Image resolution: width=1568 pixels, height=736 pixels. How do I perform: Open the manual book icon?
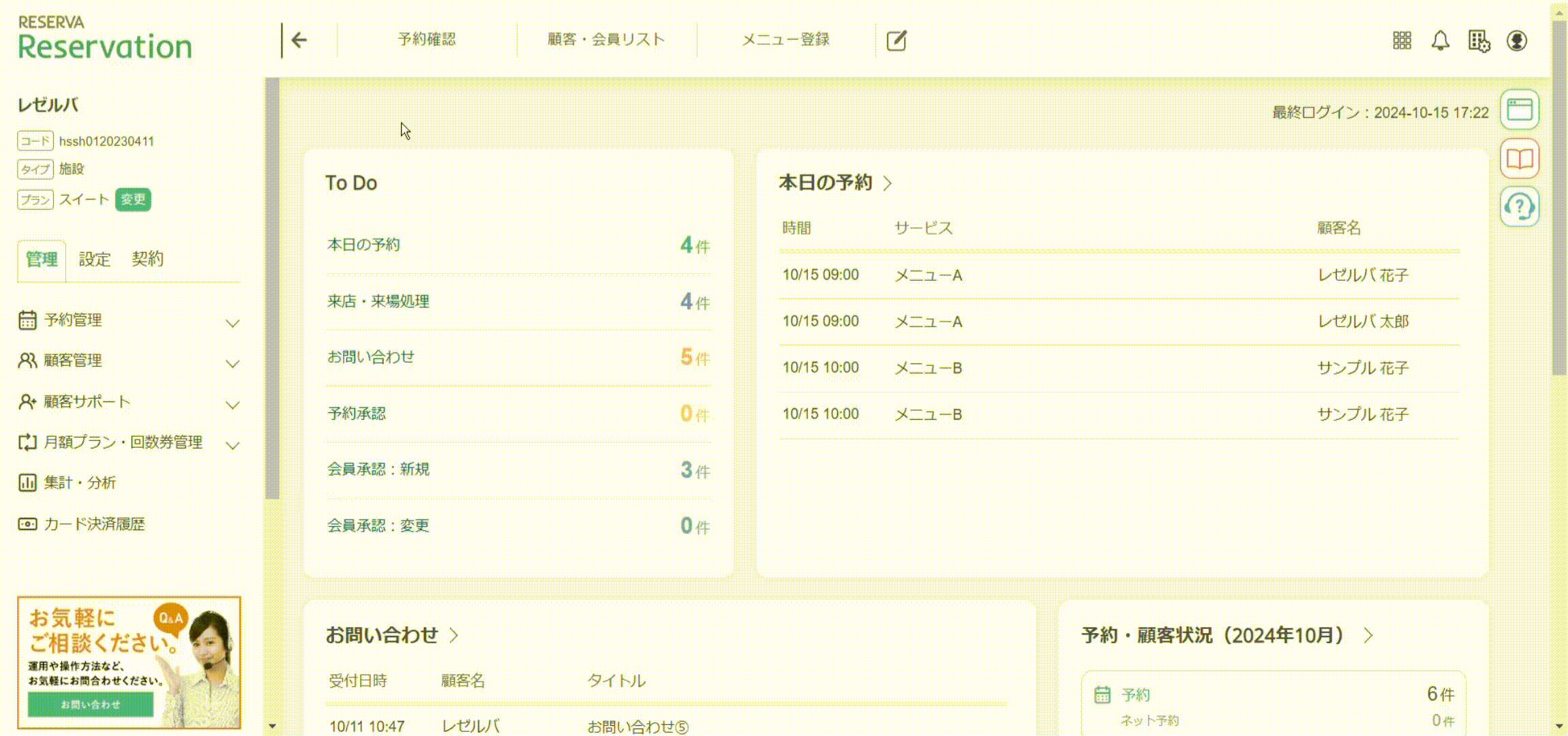(1520, 159)
